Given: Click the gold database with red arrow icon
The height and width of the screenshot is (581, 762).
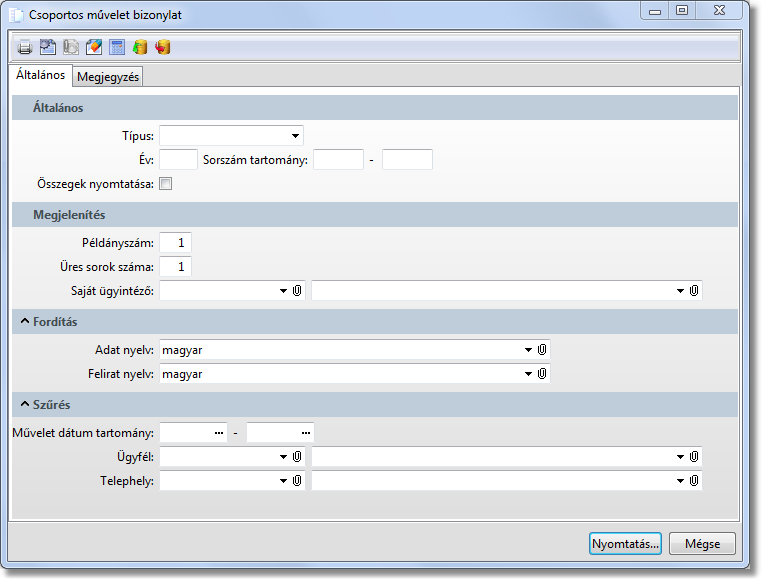Looking at the screenshot, I should point(163,47).
